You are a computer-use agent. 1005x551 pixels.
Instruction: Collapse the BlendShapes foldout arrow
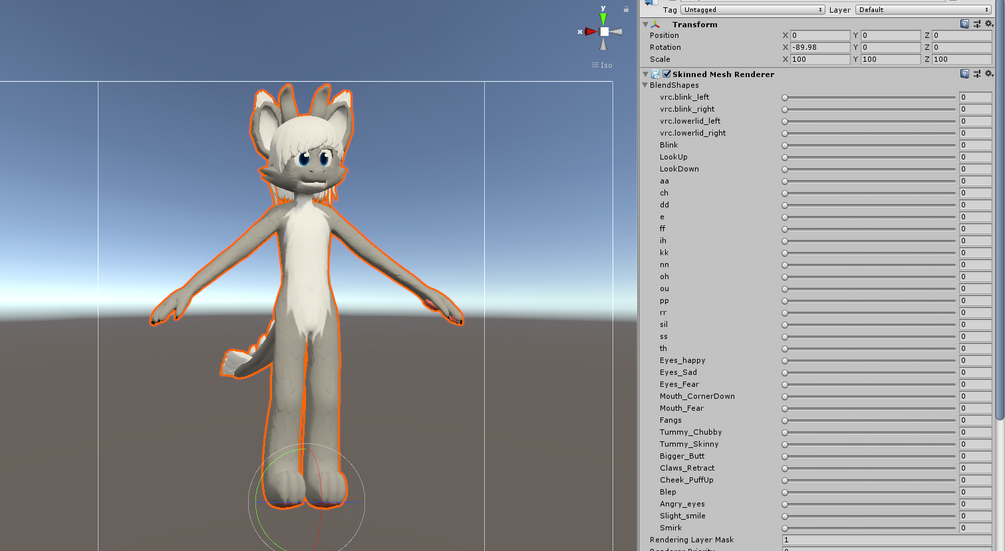tap(645, 85)
